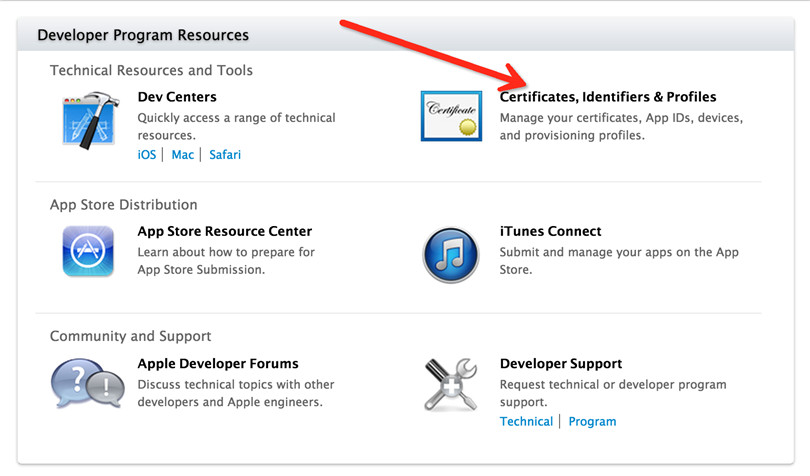Open the Program support link
The image size is (810, 476).
tap(593, 421)
